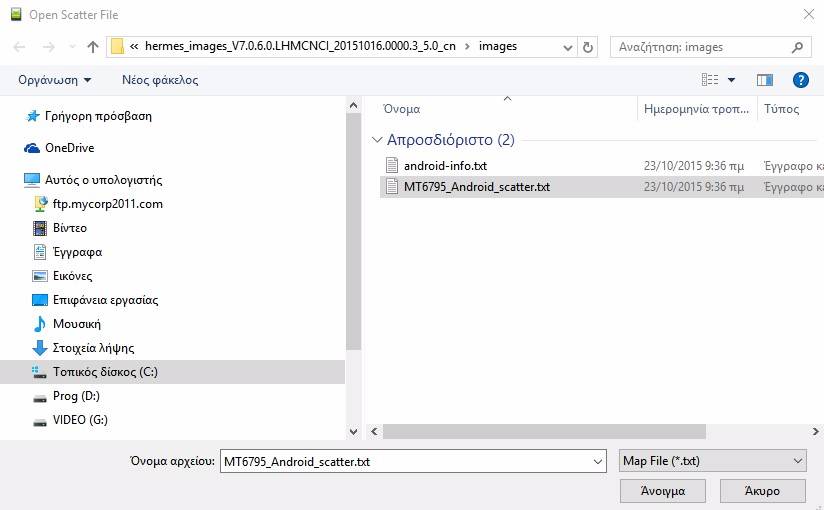Image resolution: width=824 pixels, height=510 pixels.
Task: Open the help question mark icon
Action: [x=800, y=80]
